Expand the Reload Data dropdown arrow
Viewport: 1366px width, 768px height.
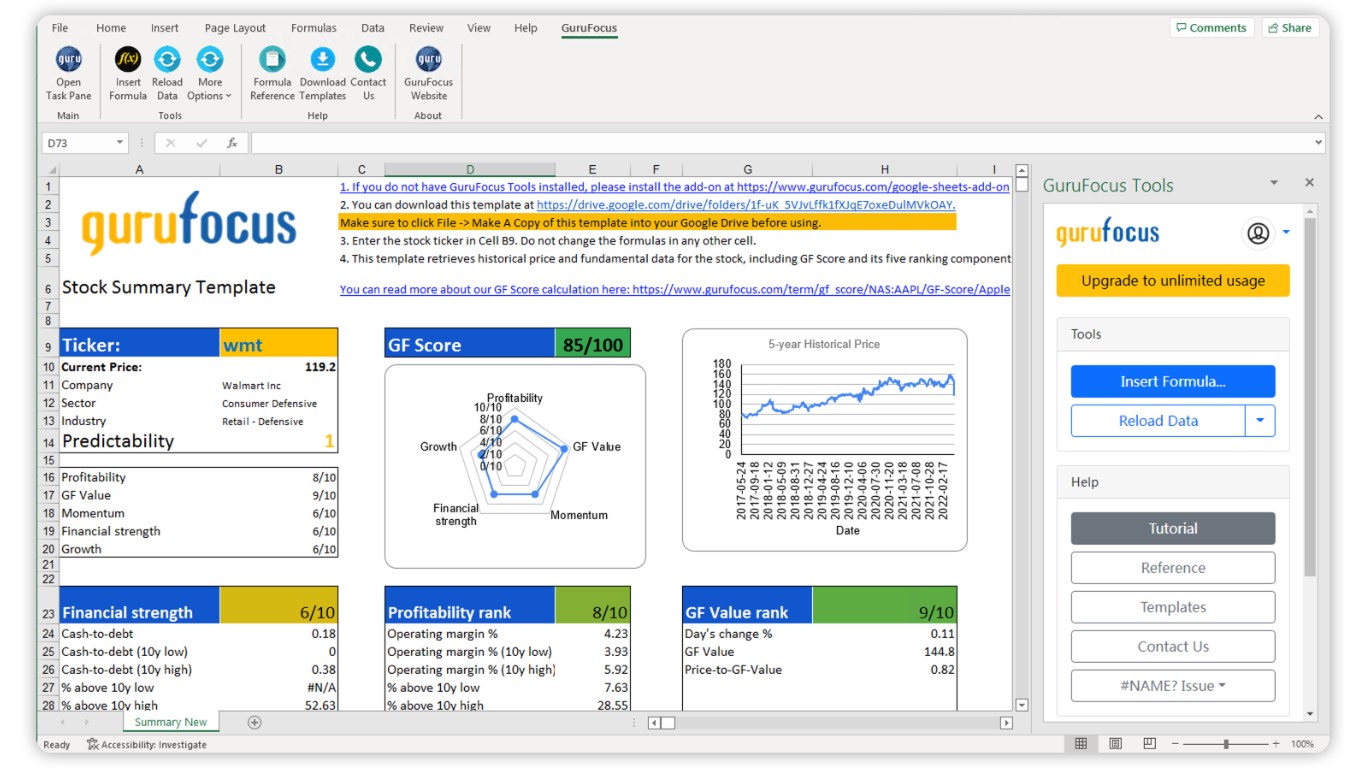click(x=1260, y=421)
